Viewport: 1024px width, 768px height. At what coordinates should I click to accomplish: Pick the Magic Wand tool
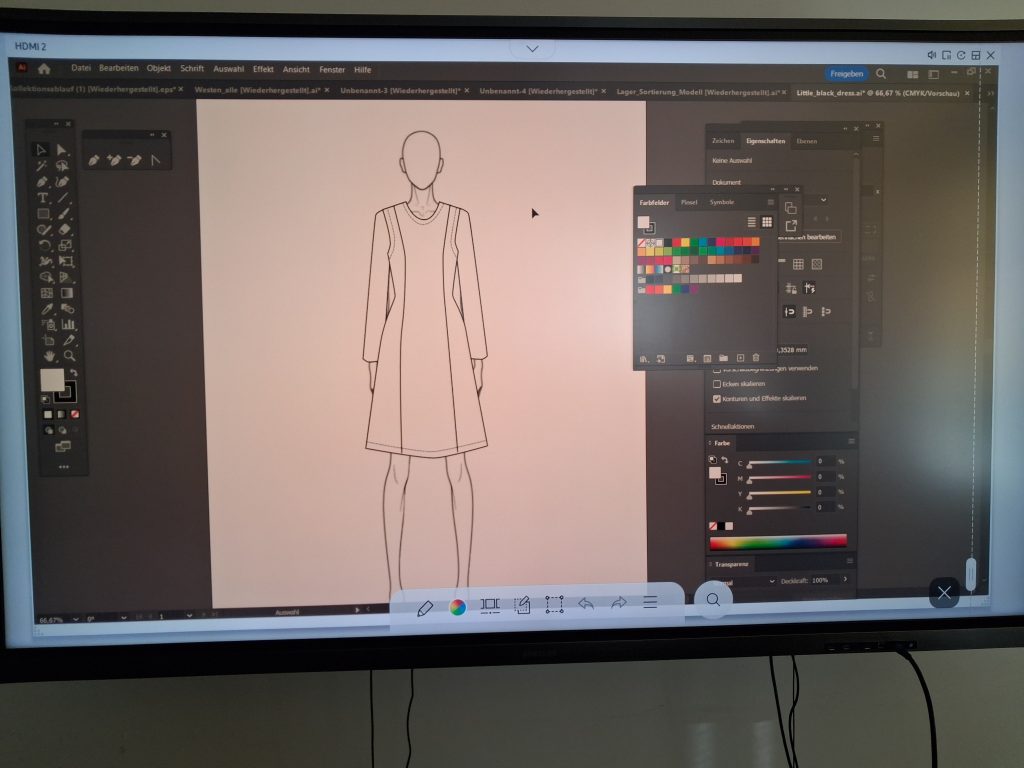tap(43, 166)
